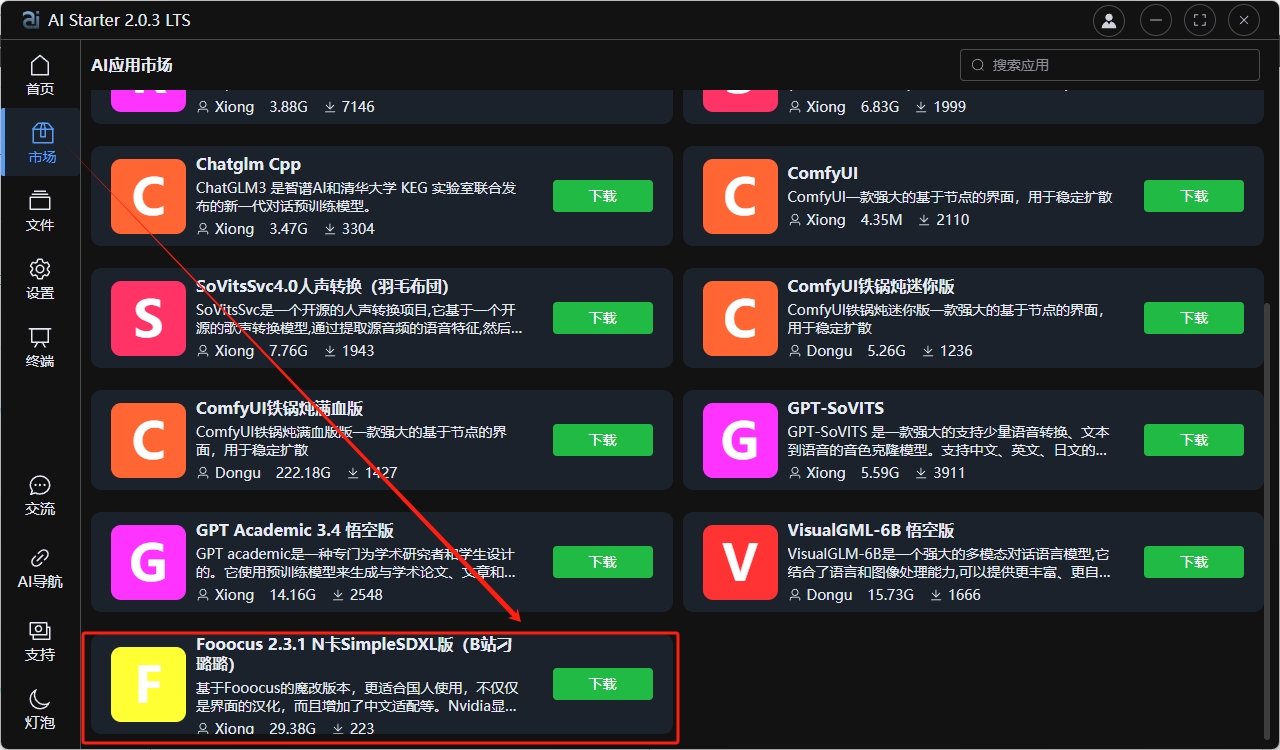Viewport: 1280px width, 750px height.
Task: Open the 终端 terminal section
Action: [x=40, y=347]
